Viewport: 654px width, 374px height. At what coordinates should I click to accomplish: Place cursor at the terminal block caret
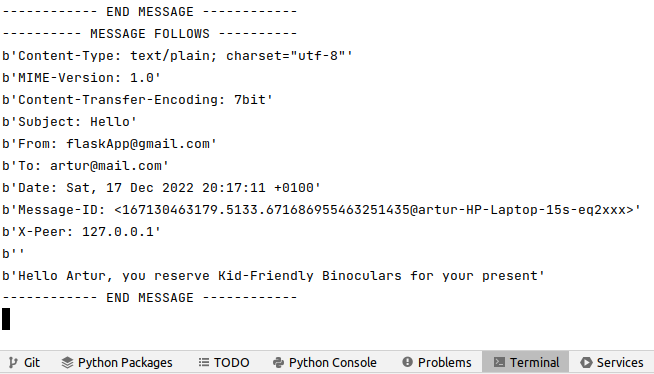pyautogui.click(x=6, y=319)
